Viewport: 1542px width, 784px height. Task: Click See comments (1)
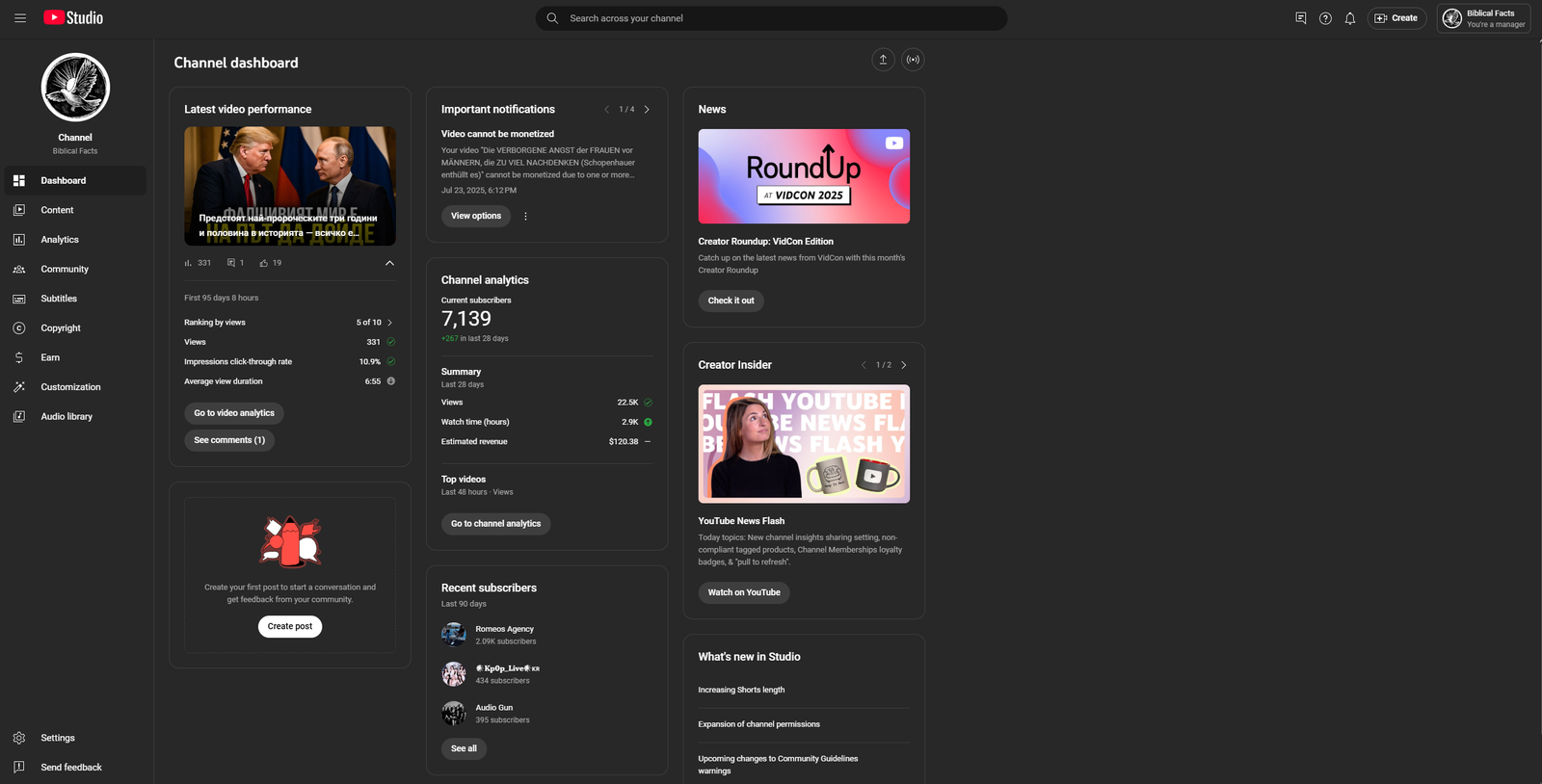pos(229,440)
